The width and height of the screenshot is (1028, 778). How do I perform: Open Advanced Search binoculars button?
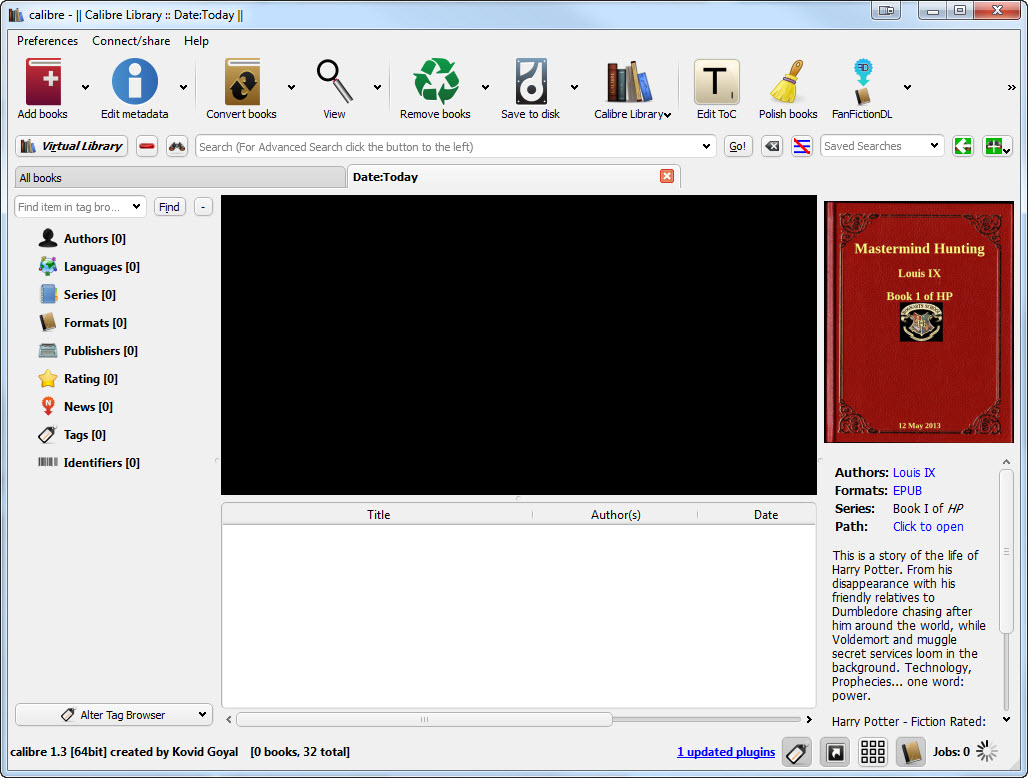coord(177,146)
